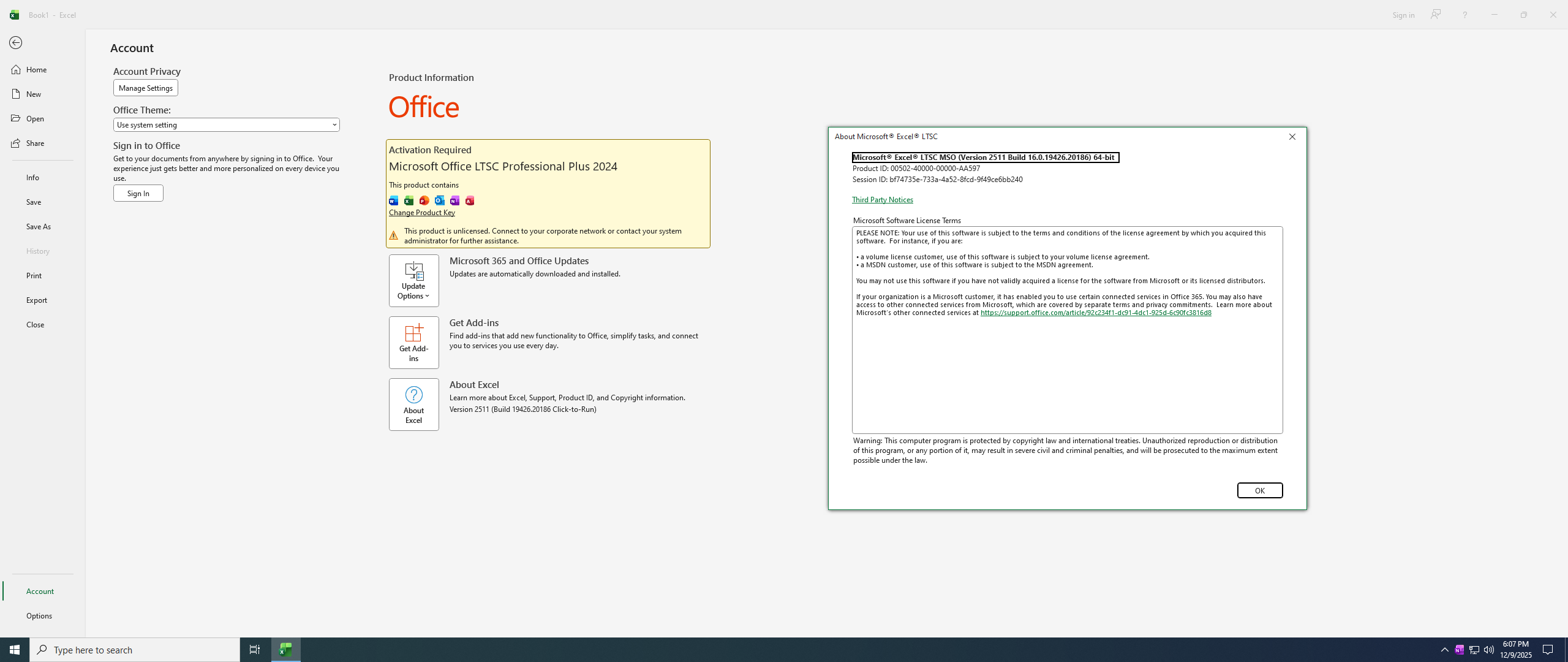Click the Outlook app icon
The height and width of the screenshot is (662, 1568).
click(x=439, y=200)
